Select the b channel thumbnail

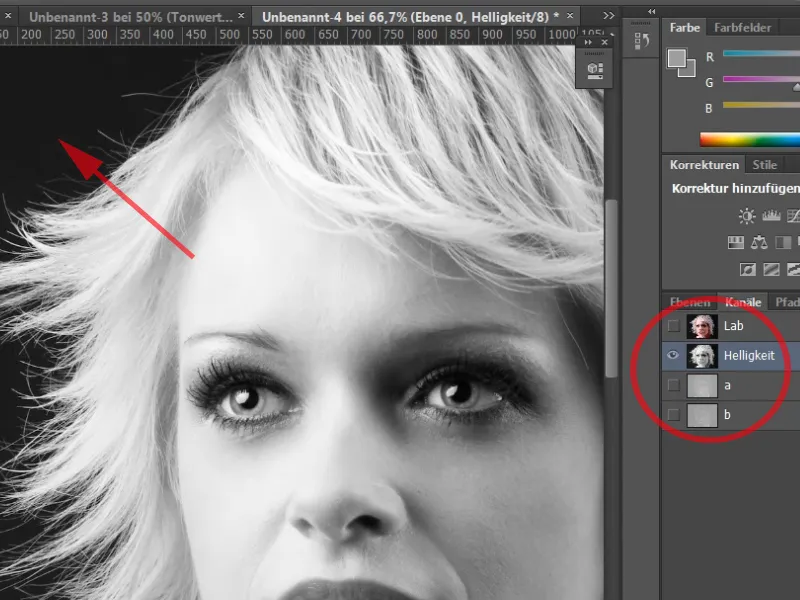702,415
